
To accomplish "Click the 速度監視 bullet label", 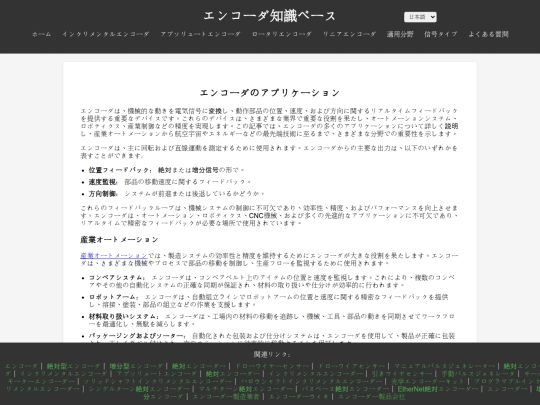I will [102, 181].
